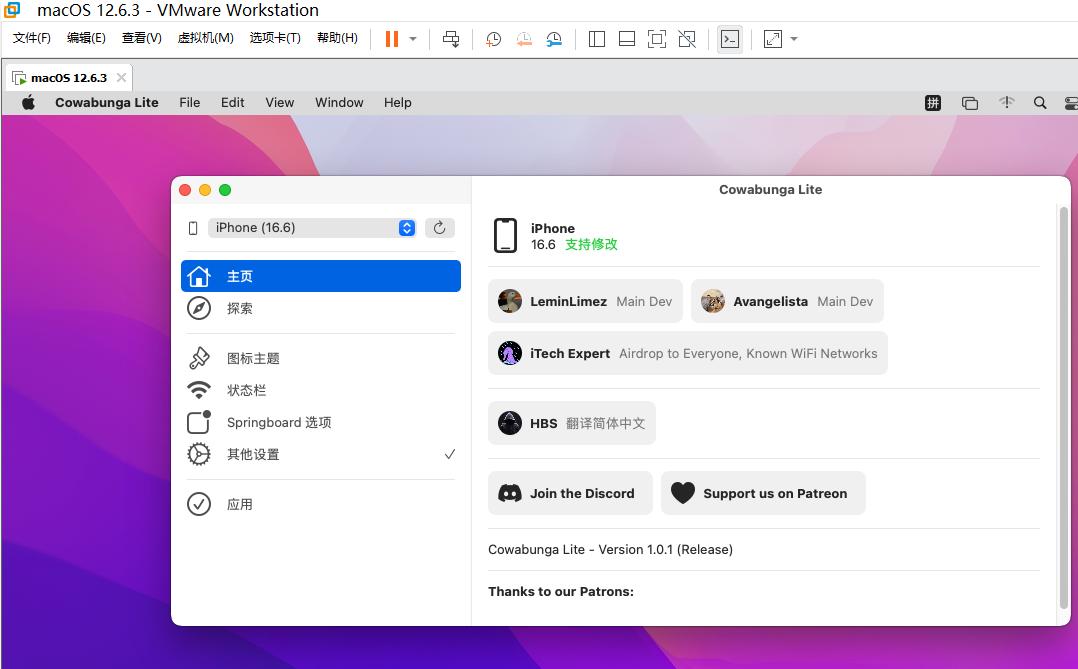Select the 其他设置 gear item
The width and height of the screenshot is (1078, 669).
click(x=253, y=454)
